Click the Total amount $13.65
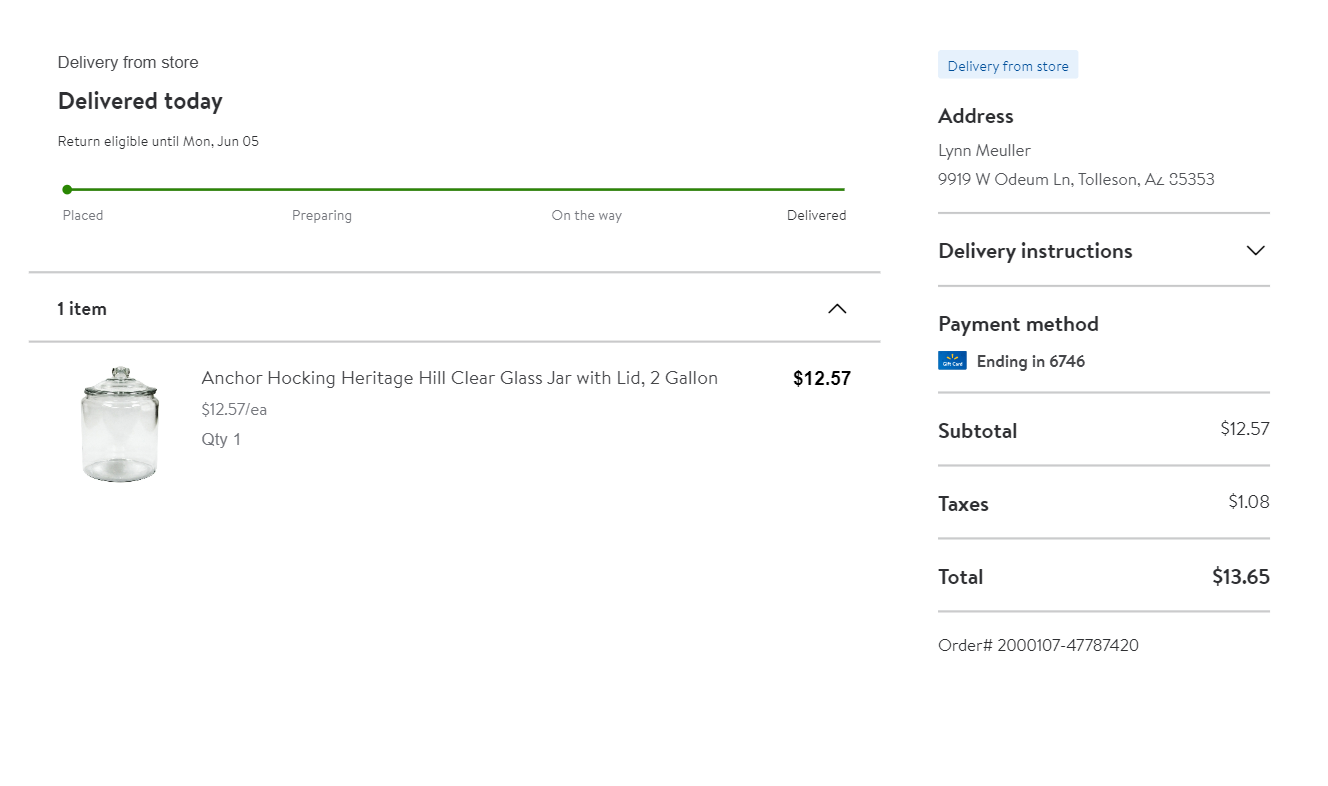This screenshot has width=1328, height=786. point(1240,577)
